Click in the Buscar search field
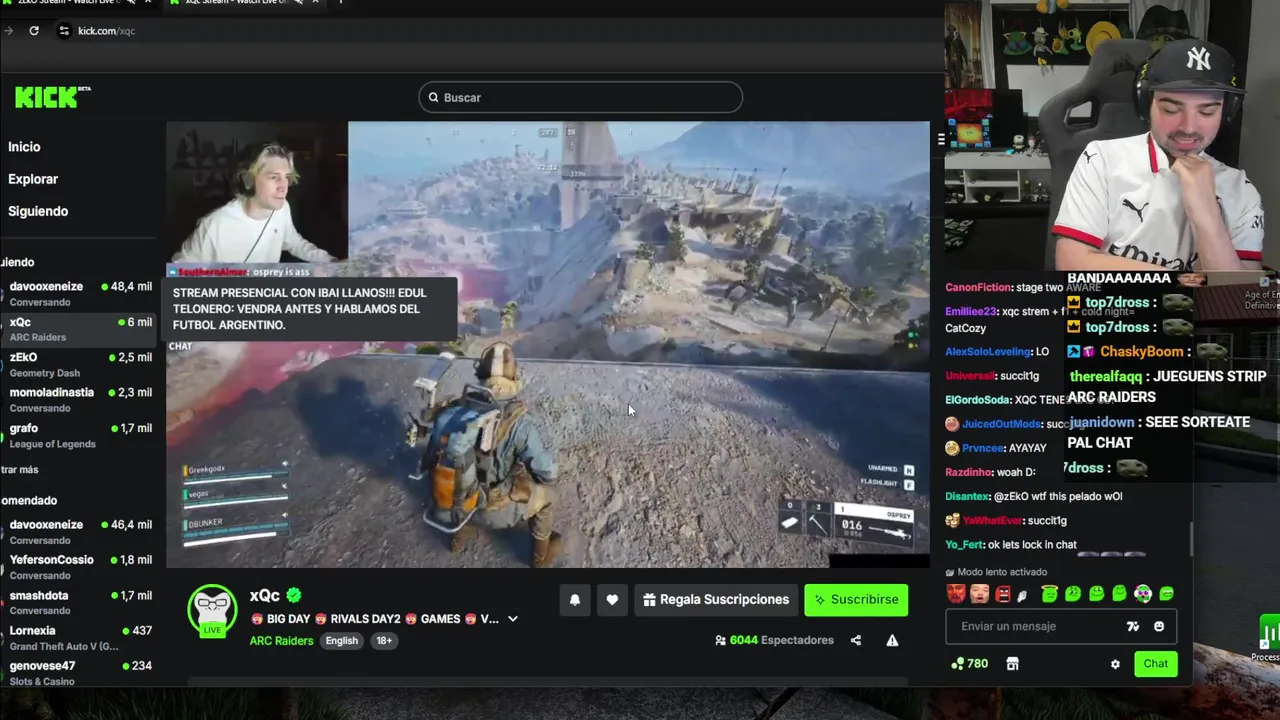The image size is (1280, 720). click(x=580, y=97)
